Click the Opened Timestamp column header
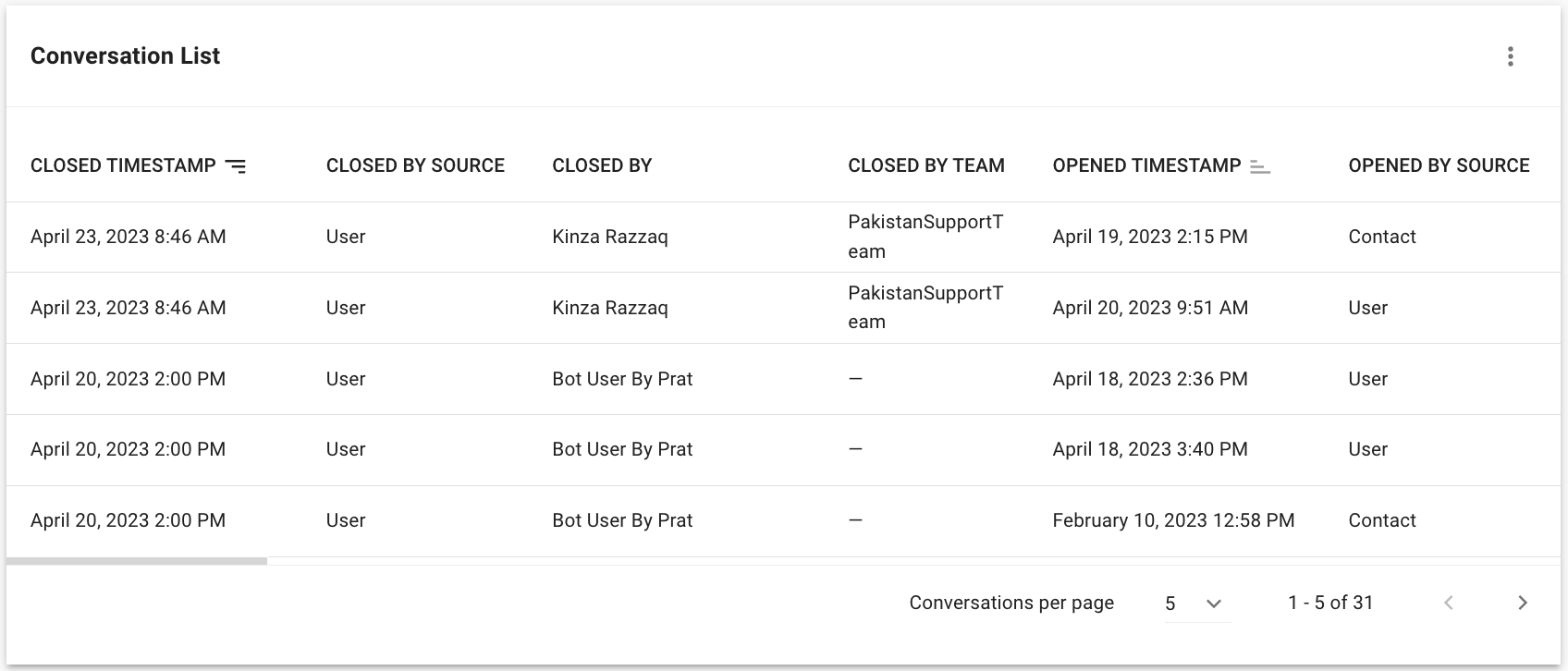This screenshot has width=1568, height=671. coord(1146,165)
